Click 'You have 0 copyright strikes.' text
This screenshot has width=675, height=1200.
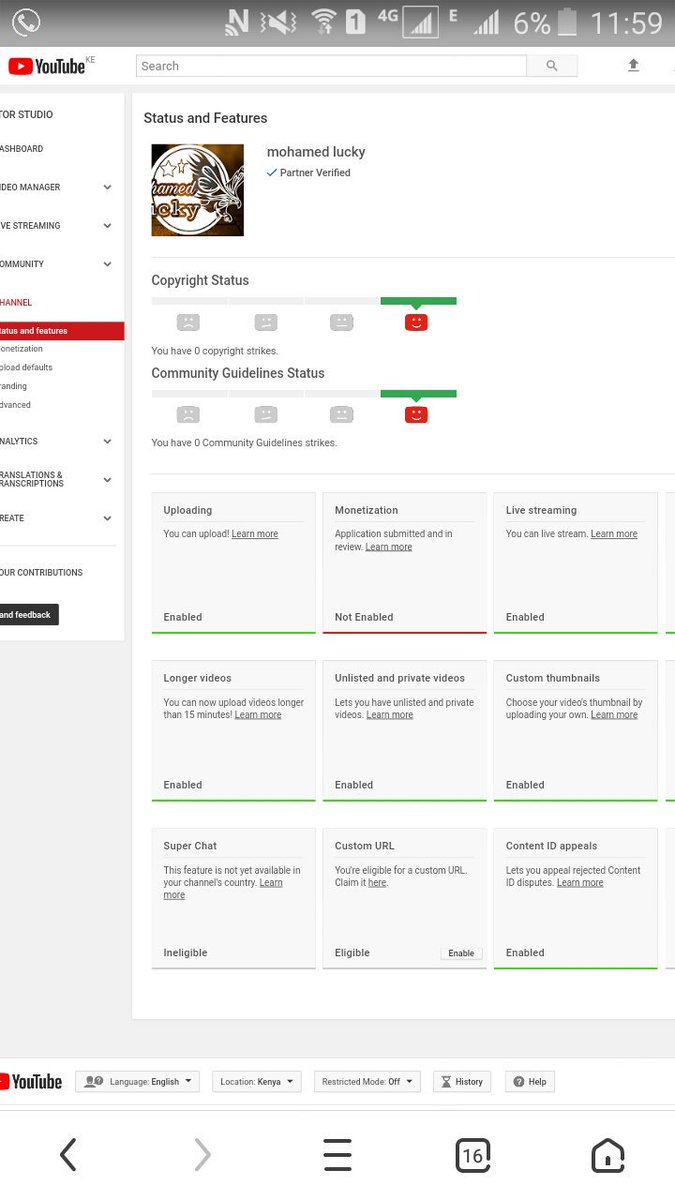pos(215,351)
